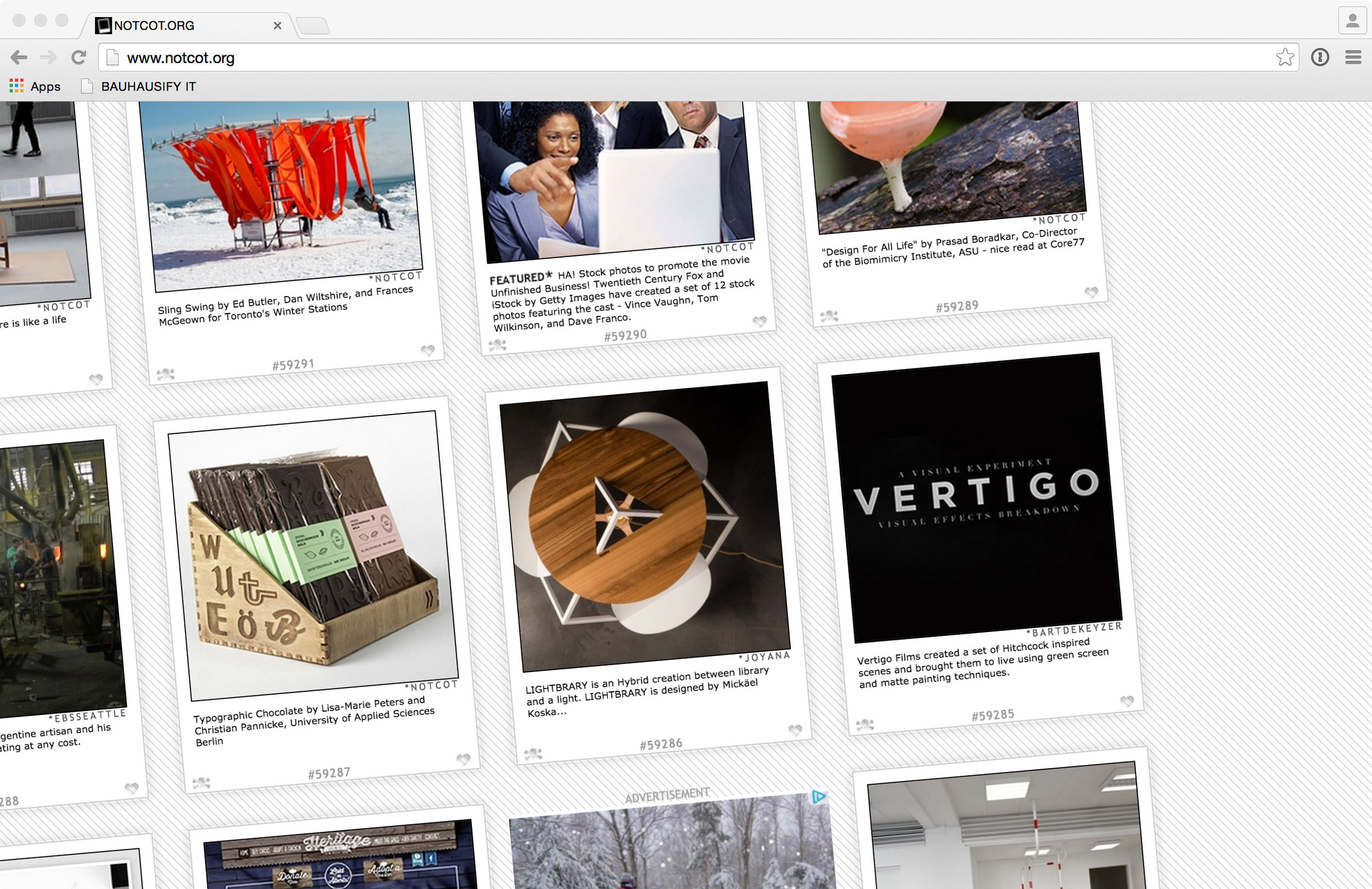Click the Sling Swing by Ed Butler caption
1372x889 pixels.
286,306
